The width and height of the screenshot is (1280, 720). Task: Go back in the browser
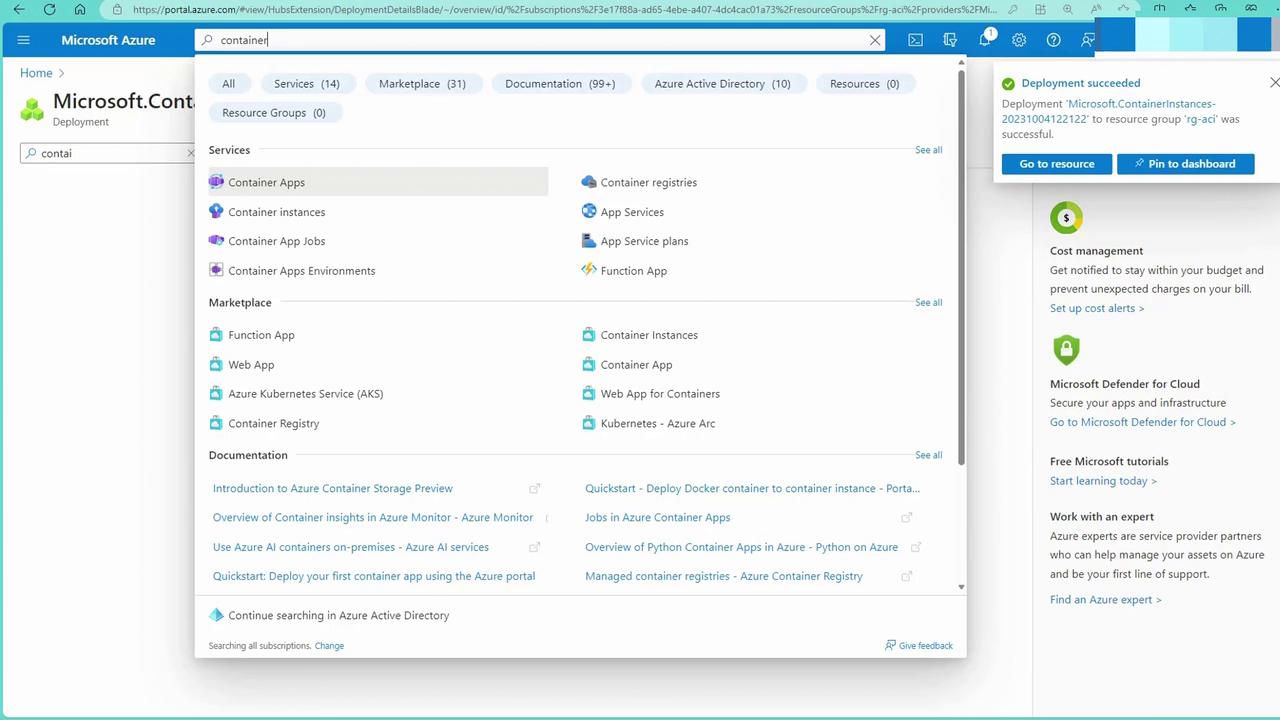(19, 9)
